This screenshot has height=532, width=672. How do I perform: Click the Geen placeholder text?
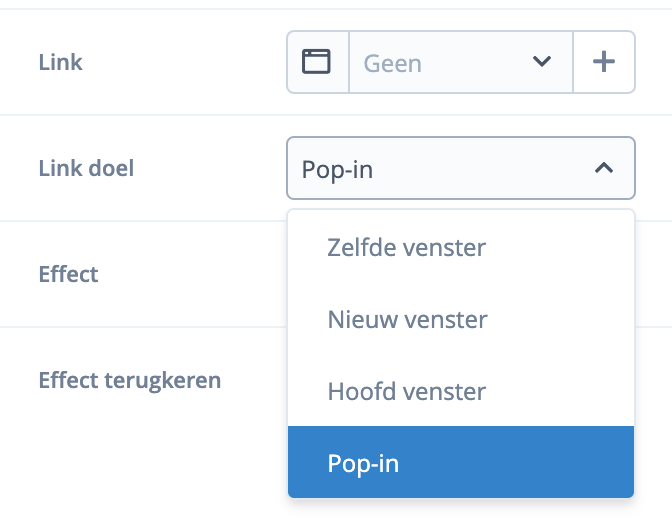pyautogui.click(x=392, y=63)
